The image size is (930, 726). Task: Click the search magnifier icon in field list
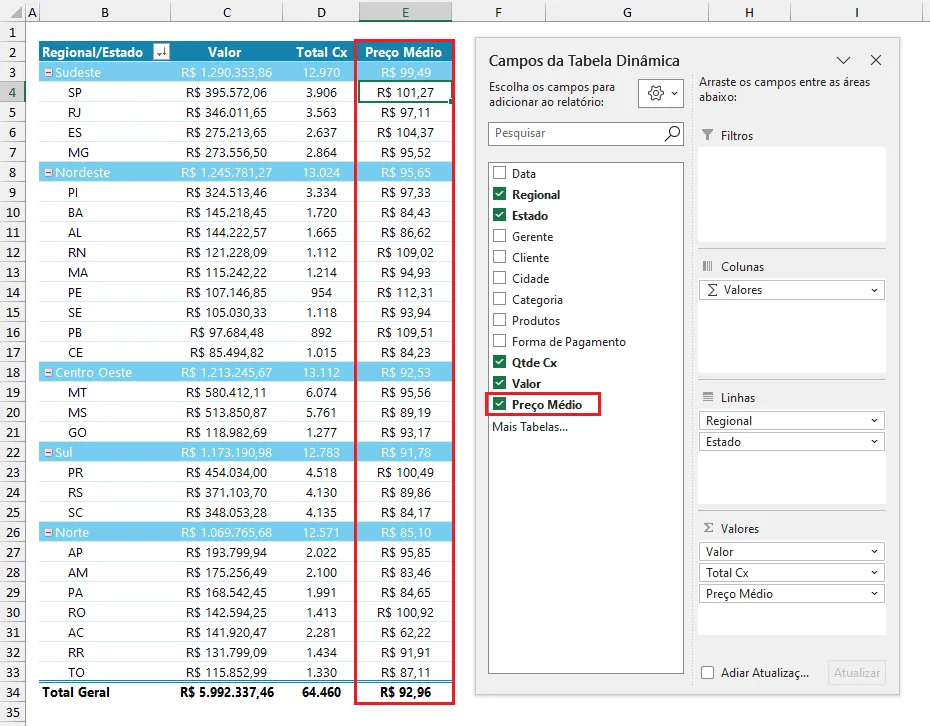tap(672, 133)
